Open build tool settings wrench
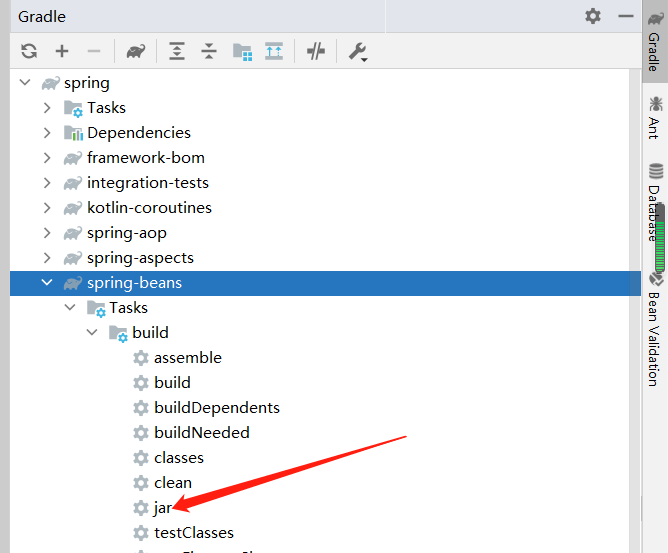Viewport: 668px width, 553px height. pyautogui.click(x=358, y=52)
